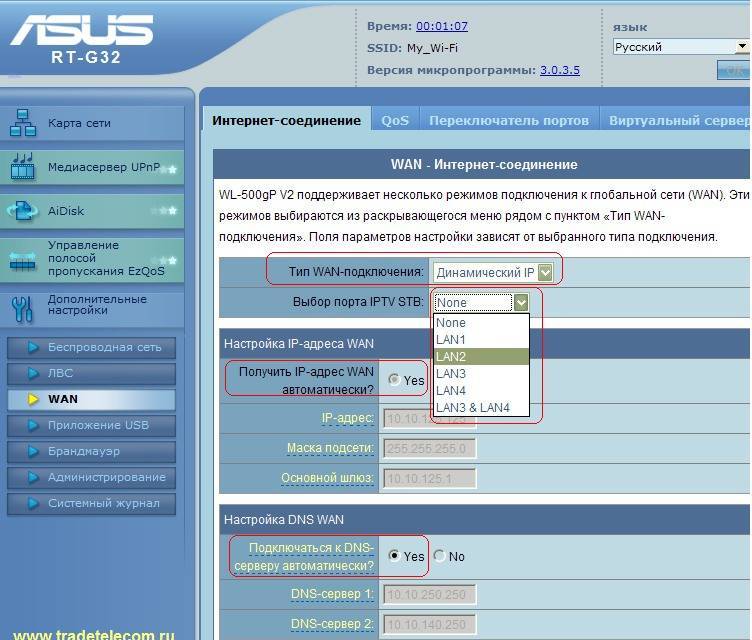This screenshot has height=640, width=752.
Task: Open the Тип WAN-подключения dropdown
Action: point(494,273)
